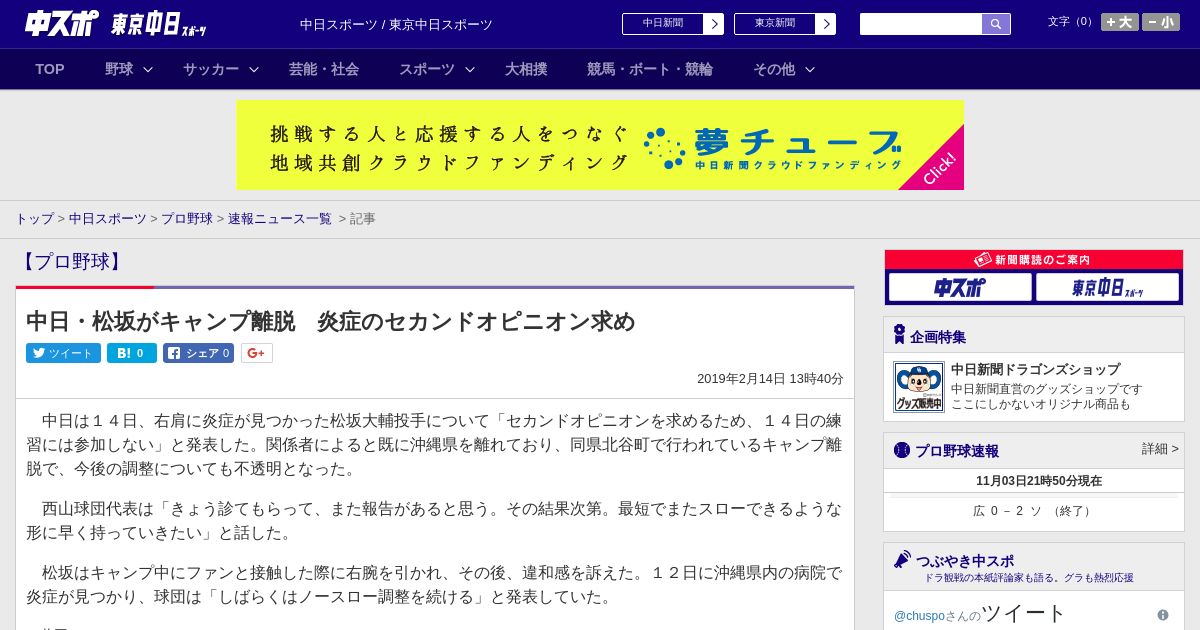This screenshot has width=1200, height=630.
Task: Click the 中スポ logo in header
Action: pyautogui.click(x=62, y=23)
